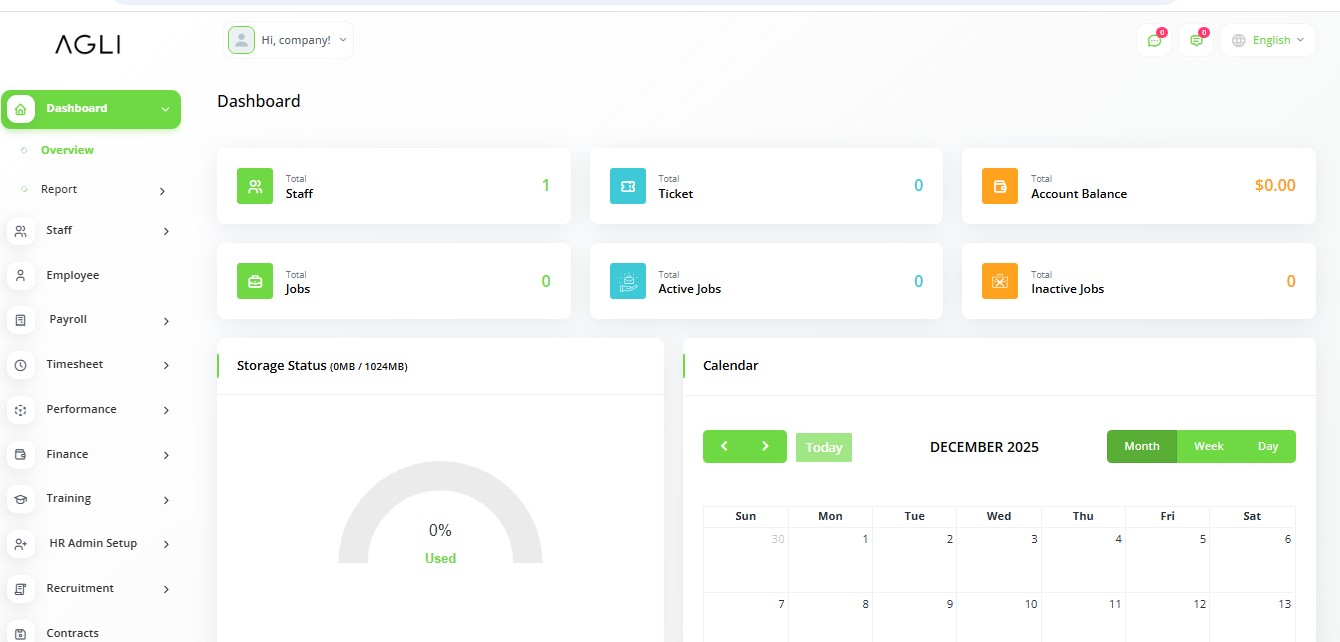Select Overview under Dashboard
The height and width of the screenshot is (642, 1340).
[67, 150]
